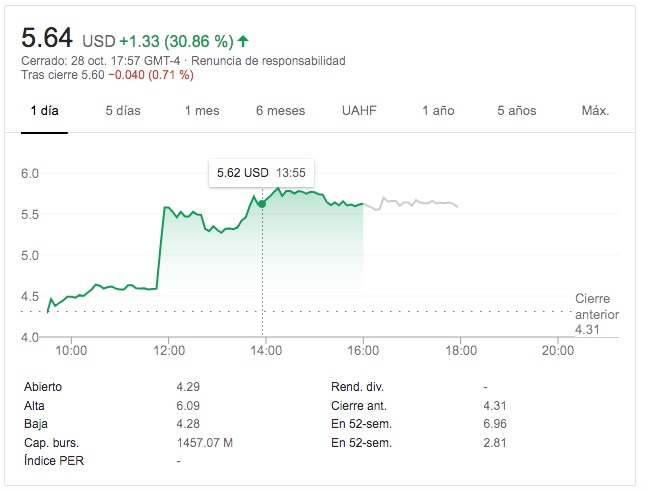The height and width of the screenshot is (492, 647).
Task: Click the large 5.64 price heading
Action: (47, 39)
